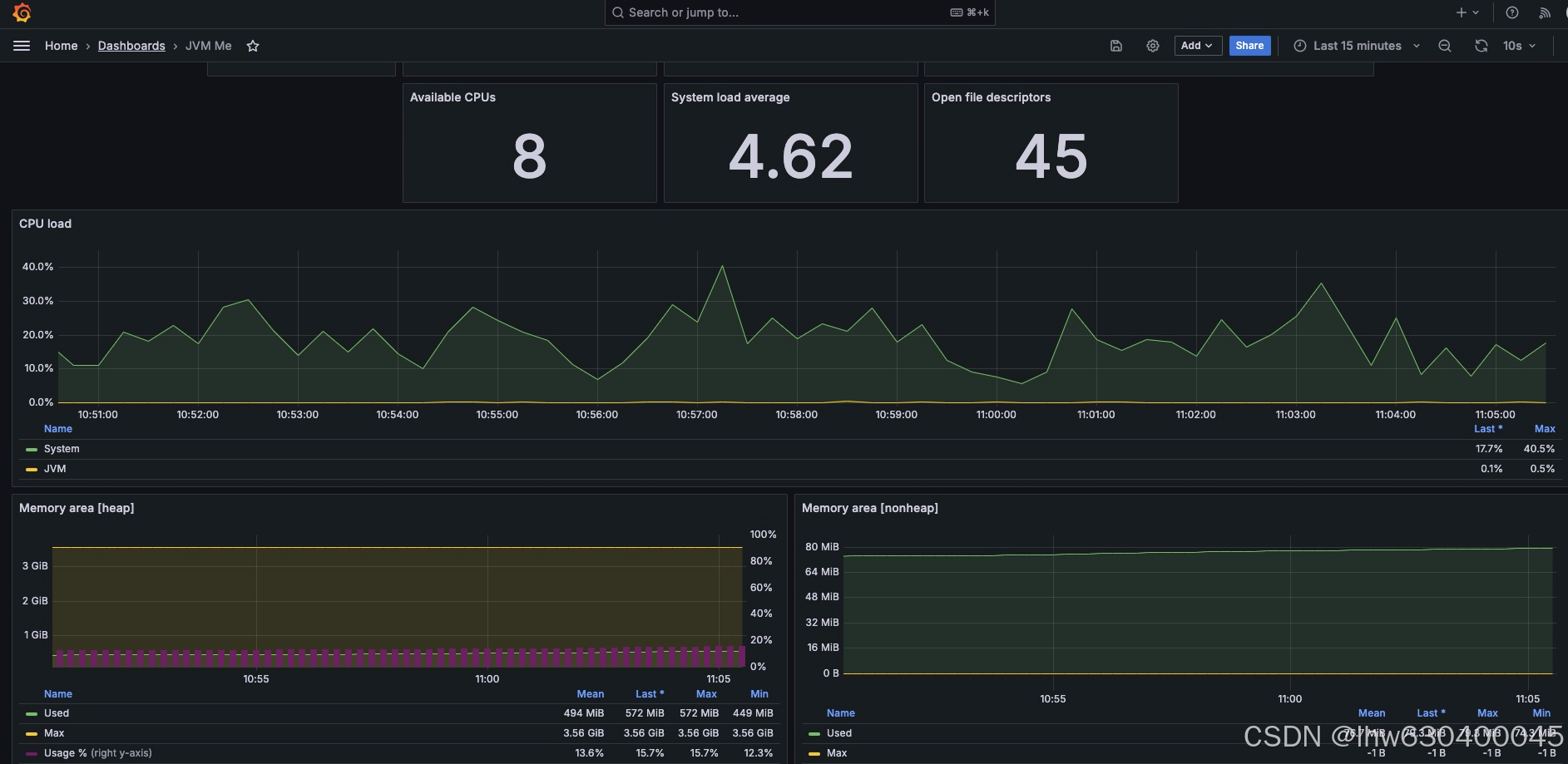Screen dimensions: 1568x764
Task: Change JVM series yellow color swatch
Action: pos(32,469)
